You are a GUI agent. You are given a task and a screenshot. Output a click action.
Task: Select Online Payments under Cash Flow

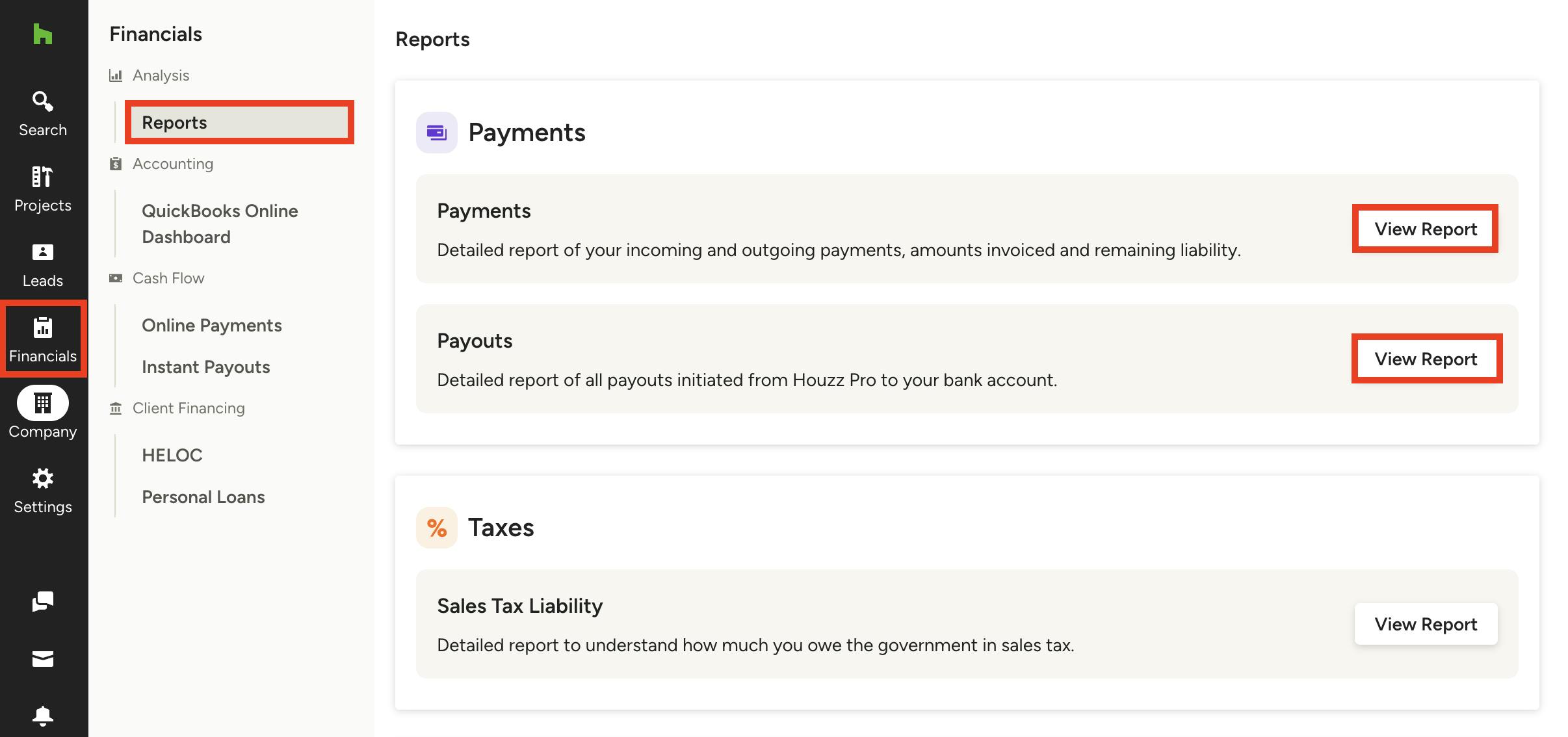tap(212, 325)
